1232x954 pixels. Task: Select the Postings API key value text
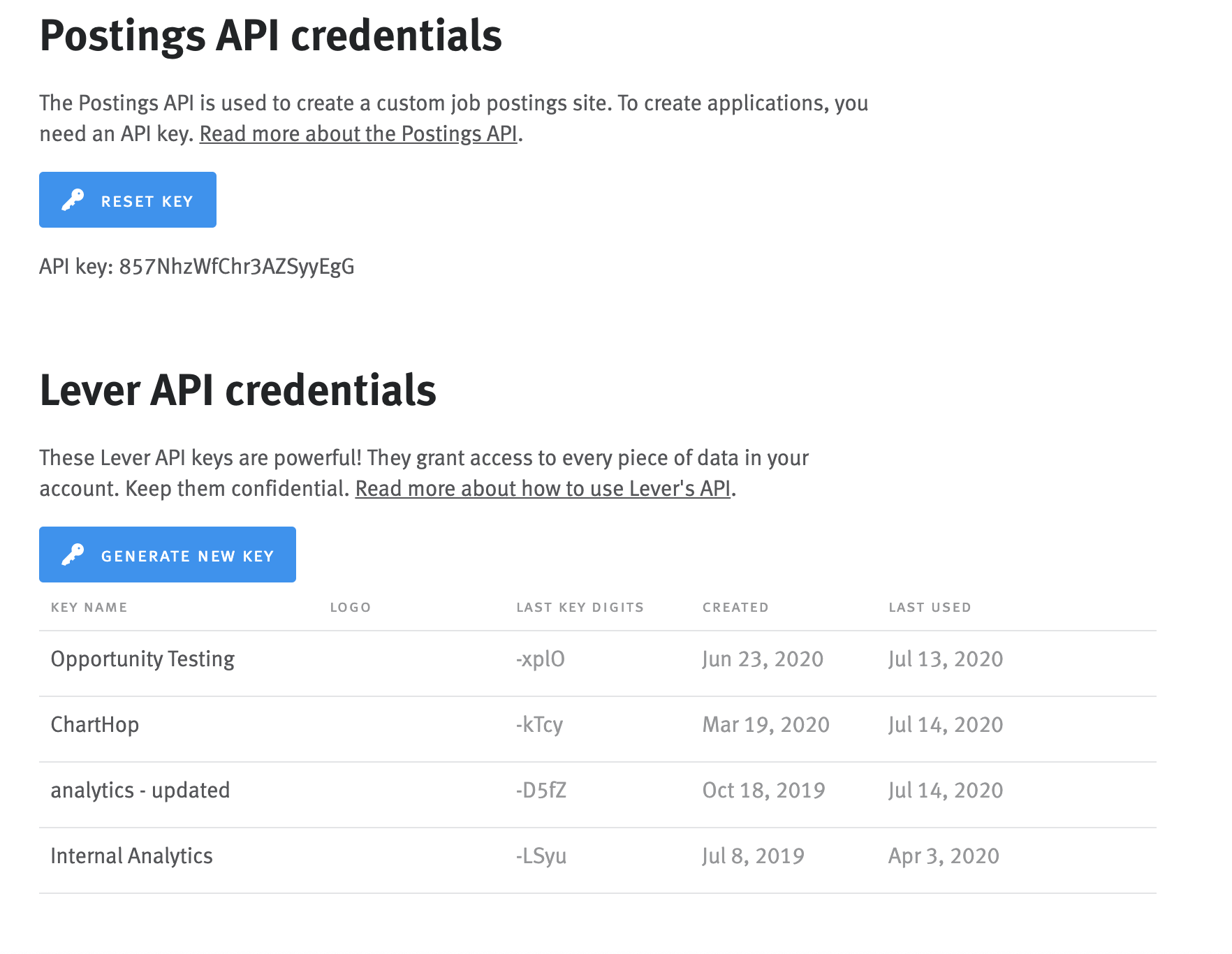(237, 266)
